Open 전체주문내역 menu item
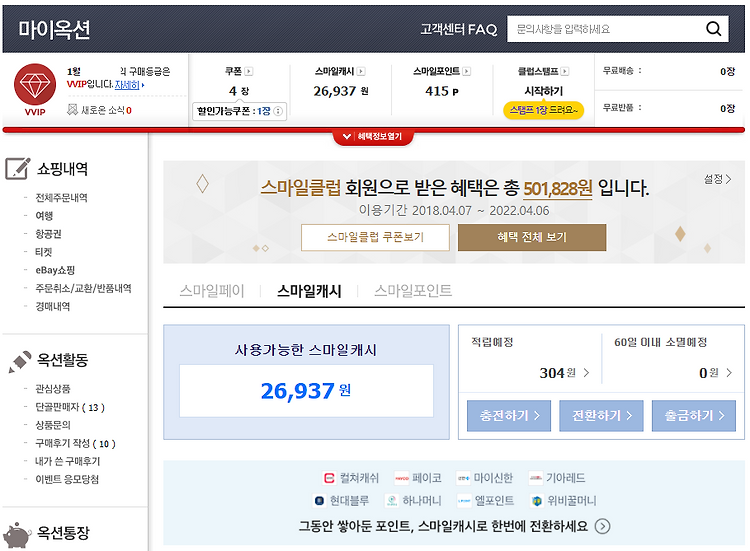The width and height of the screenshot is (750, 551). [x=61, y=198]
